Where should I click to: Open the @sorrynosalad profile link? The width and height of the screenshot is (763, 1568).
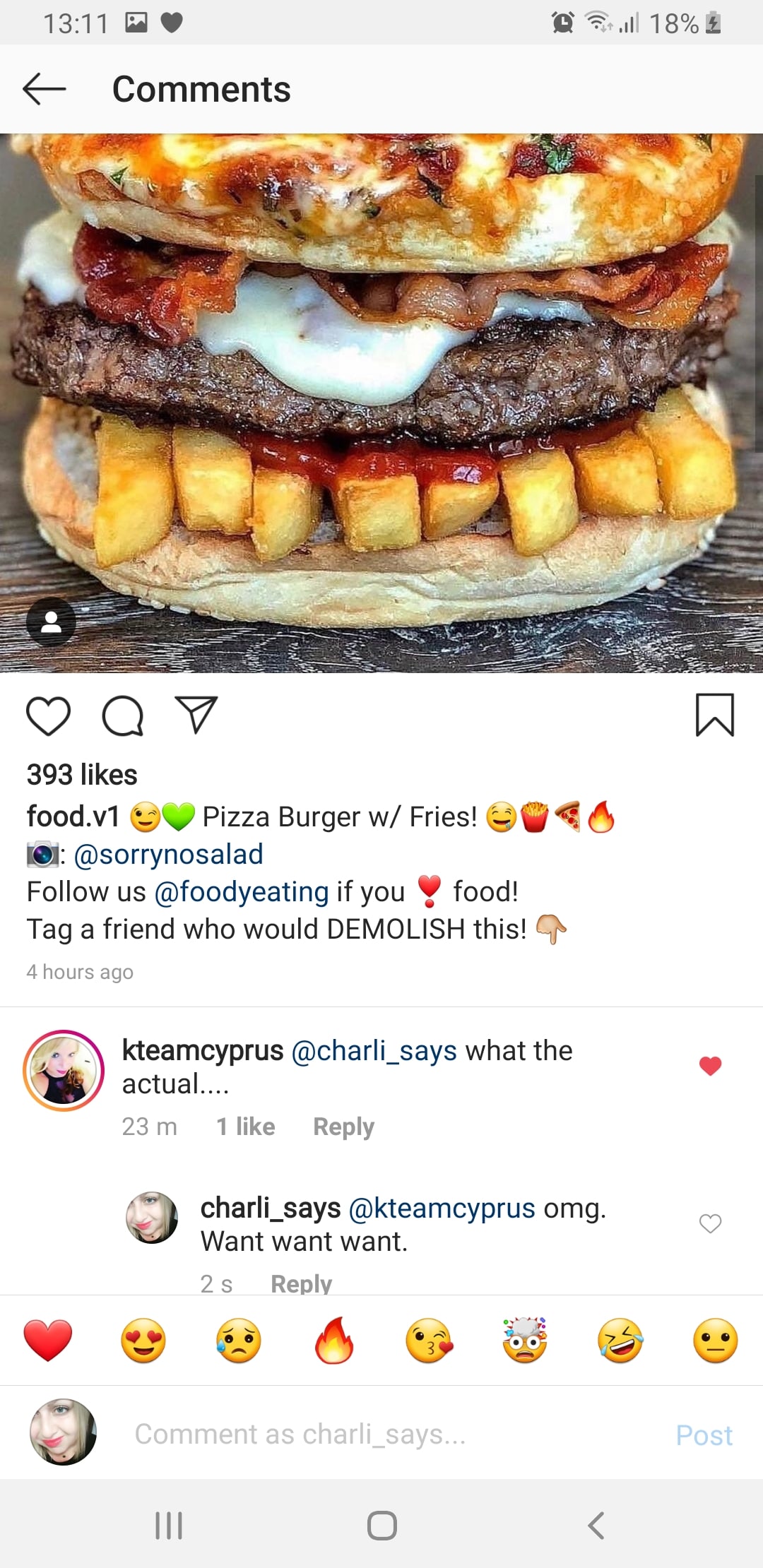(168, 855)
